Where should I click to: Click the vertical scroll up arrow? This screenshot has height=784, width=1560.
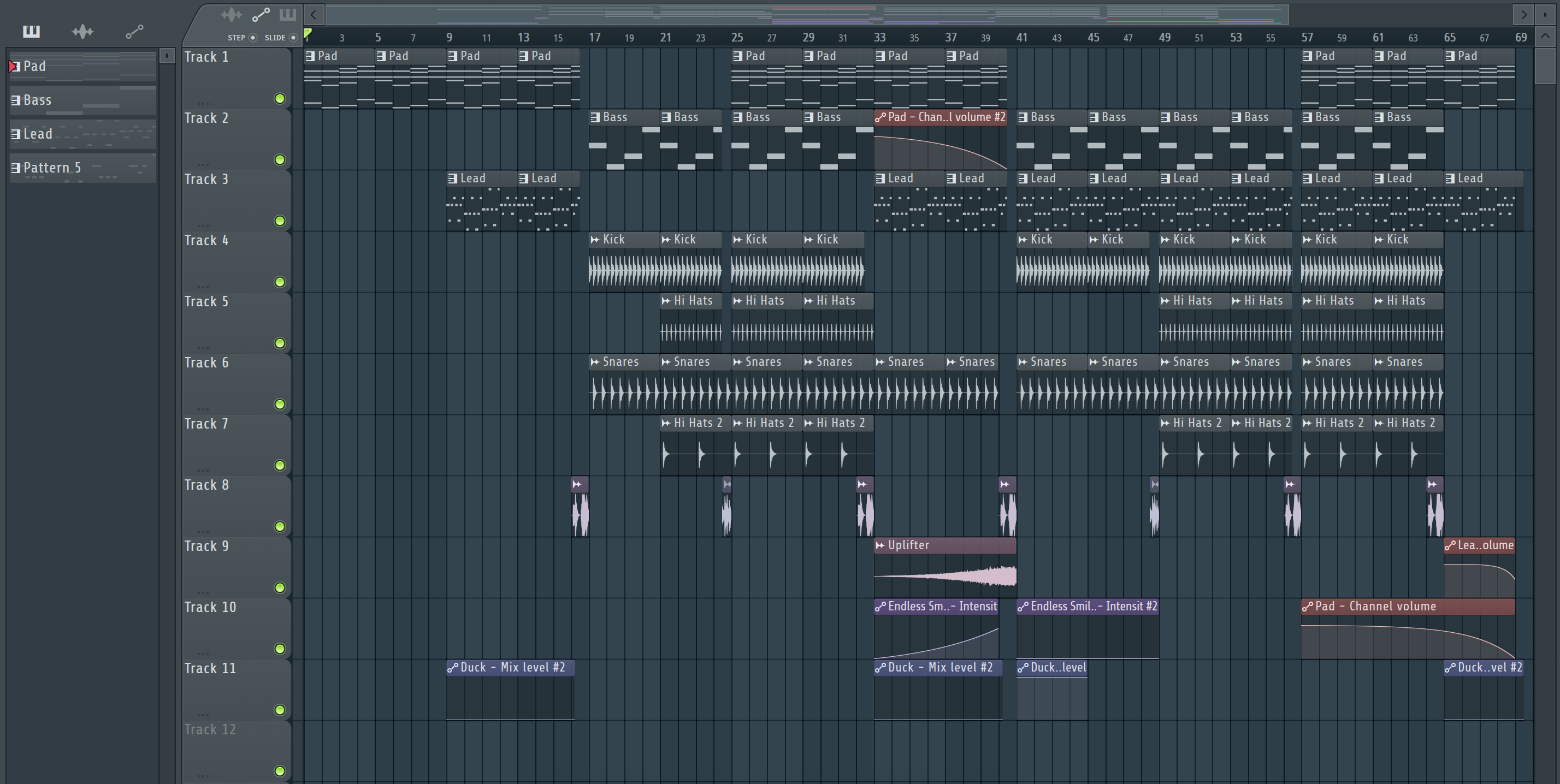point(1545,37)
